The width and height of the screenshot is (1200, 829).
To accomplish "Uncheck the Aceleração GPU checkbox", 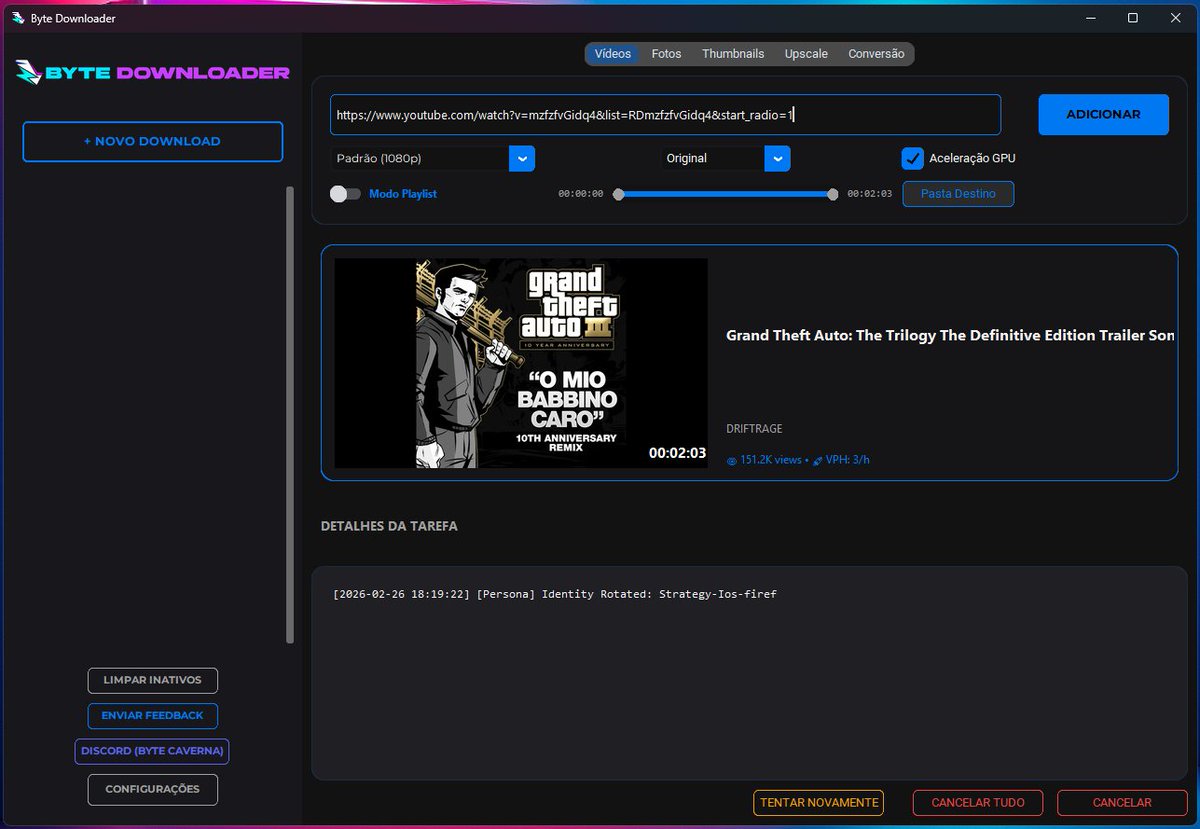I will point(912,158).
